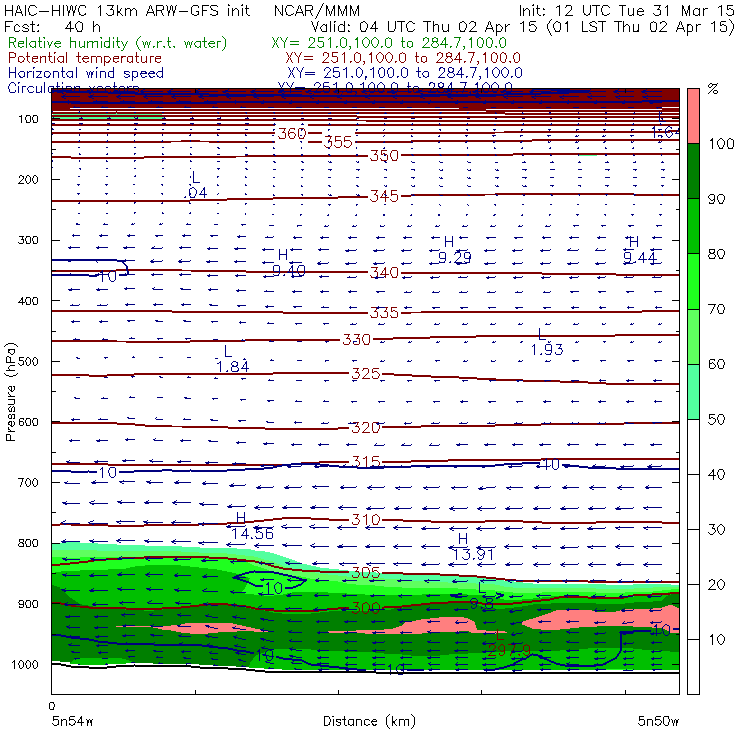Viewport: 740px width, 740px height.
Task: Select the colorbar '20' percent label
Action: pyautogui.click(x=716, y=585)
